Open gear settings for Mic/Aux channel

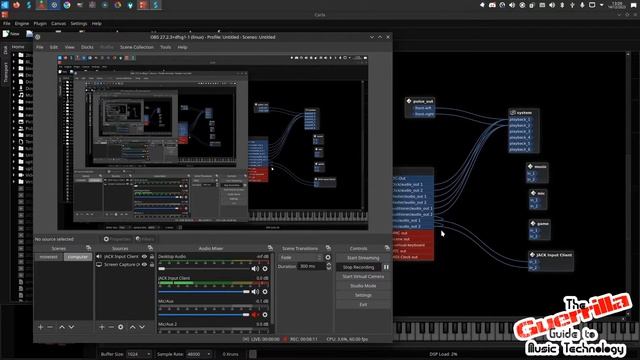click(x=265, y=315)
